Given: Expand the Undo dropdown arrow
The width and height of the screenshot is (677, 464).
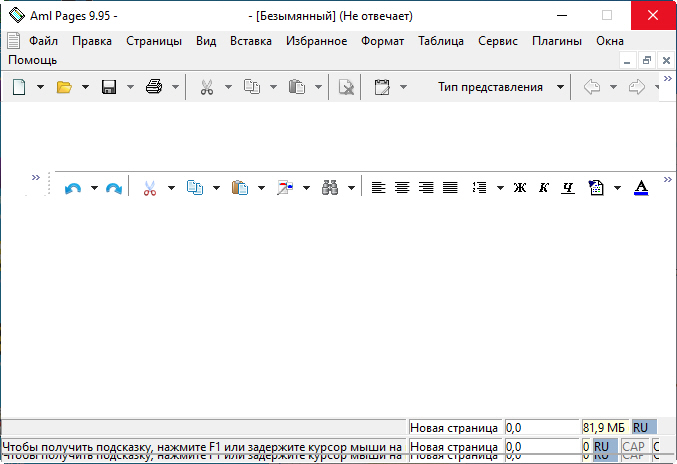Looking at the screenshot, I should pos(94,188).
